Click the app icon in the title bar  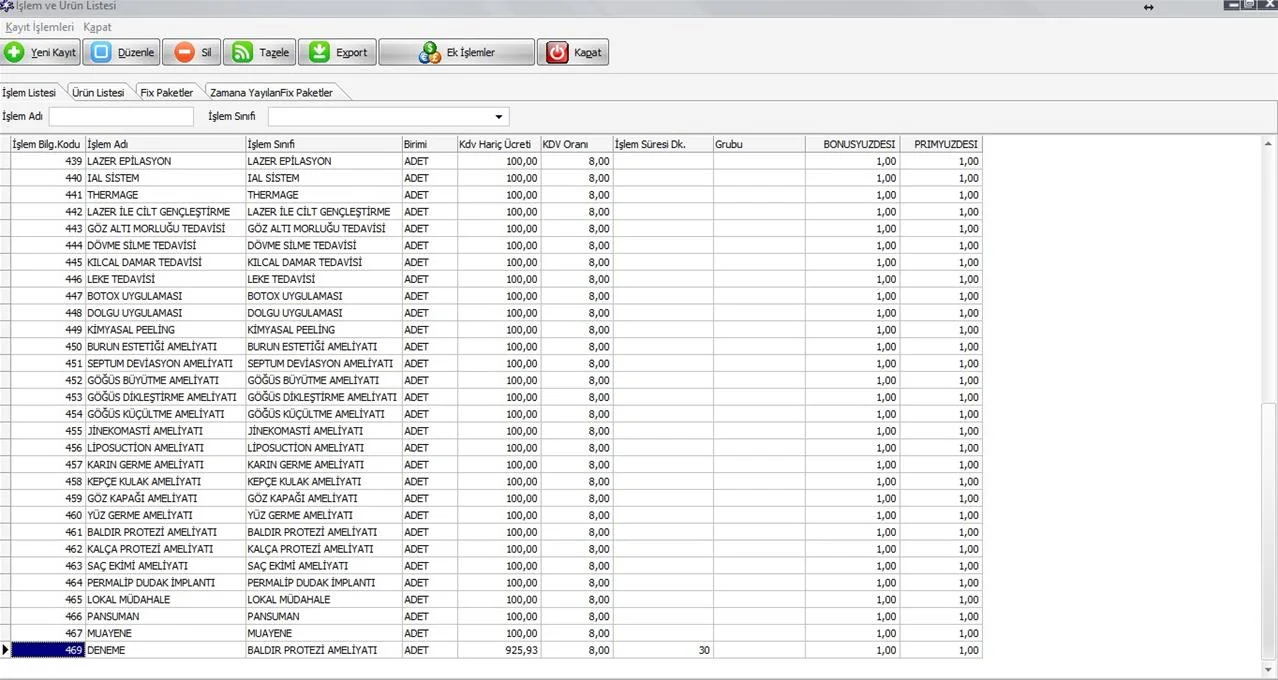coord(7,6)
